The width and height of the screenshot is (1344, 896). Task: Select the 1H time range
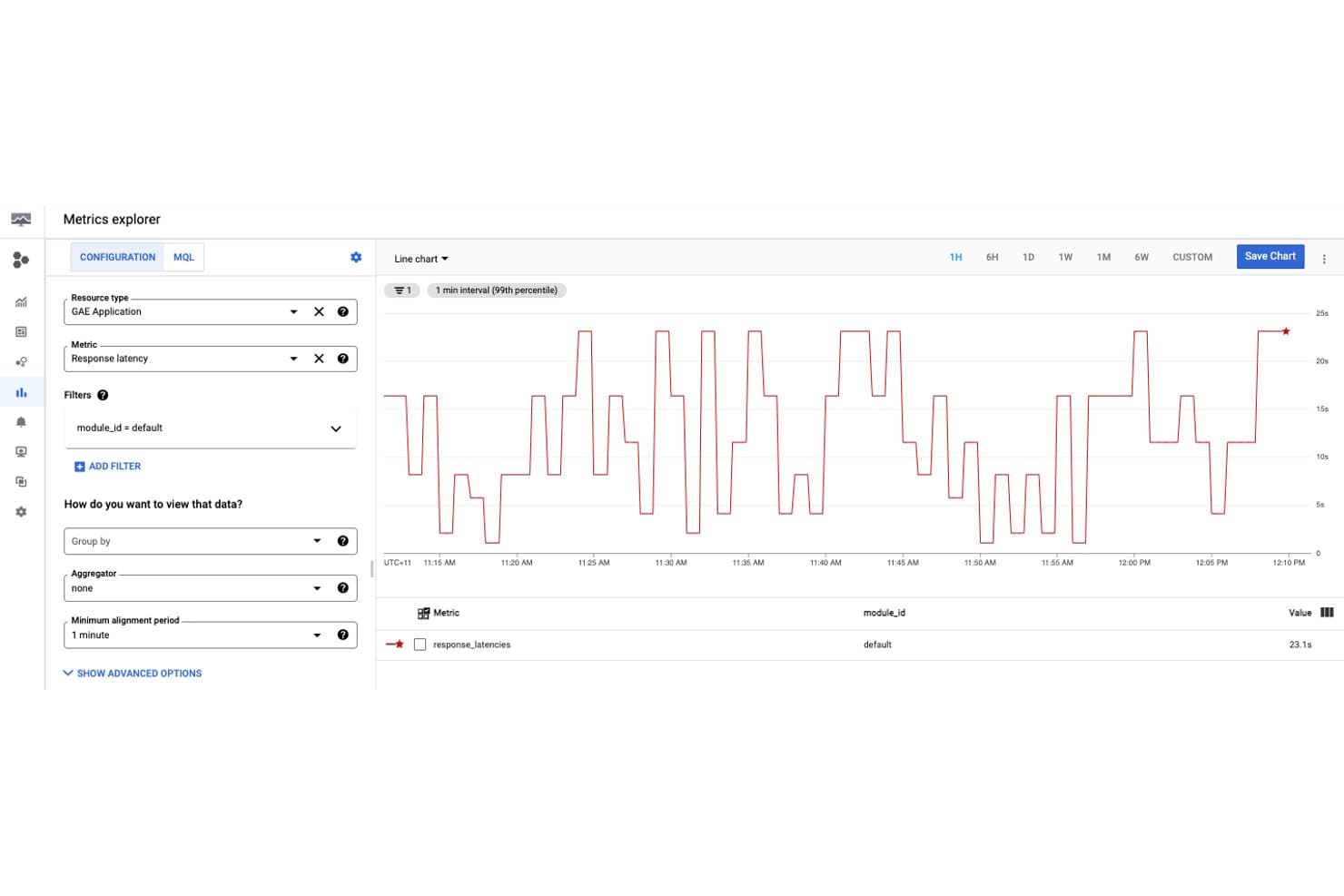pos(955,258)
